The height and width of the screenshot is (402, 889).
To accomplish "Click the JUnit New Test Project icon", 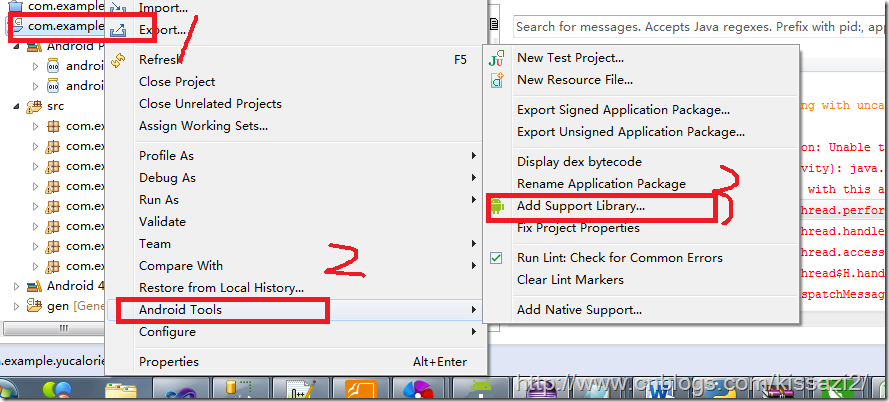I will tap(497, 58).
